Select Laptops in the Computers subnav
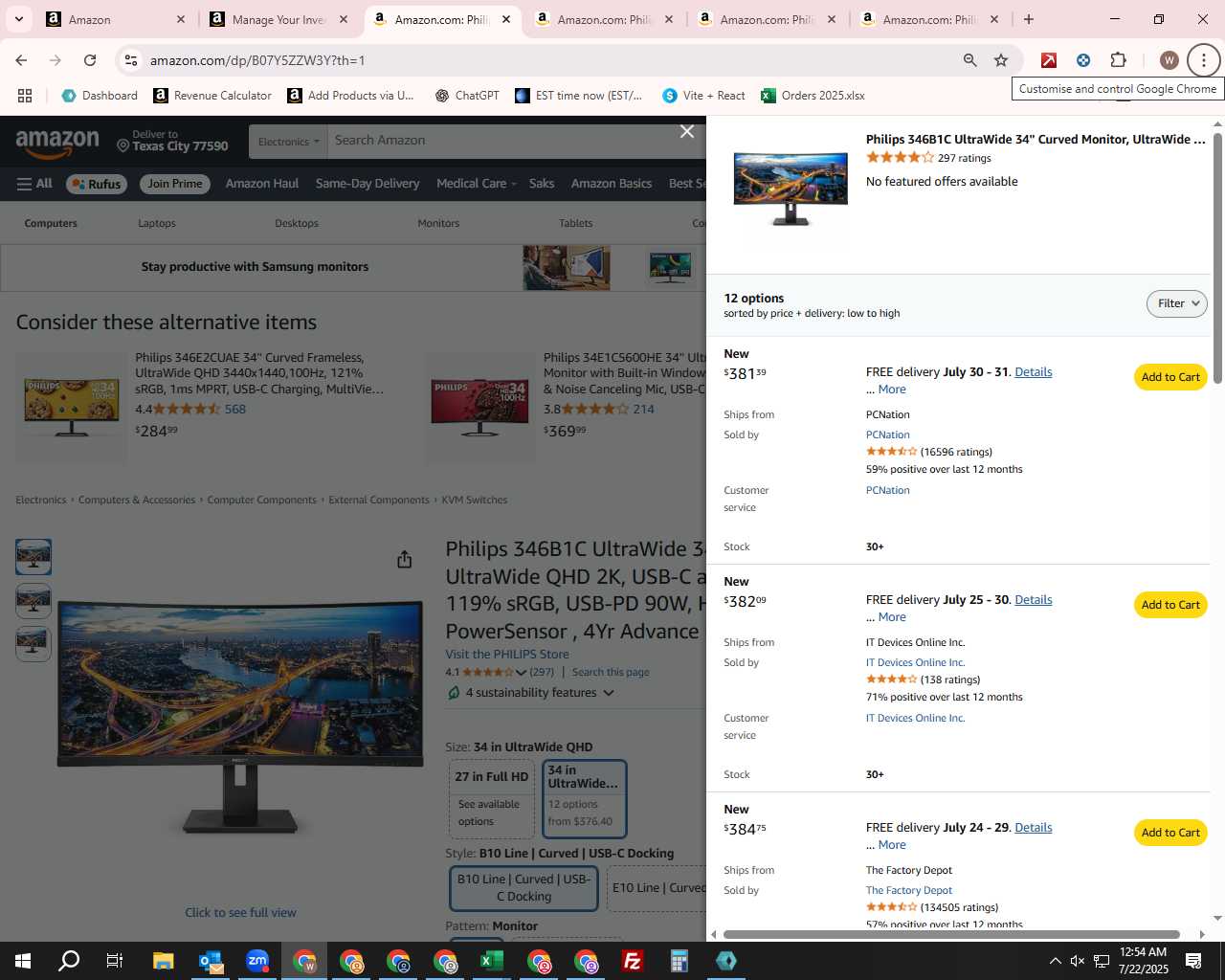 [x=157, y=223]
